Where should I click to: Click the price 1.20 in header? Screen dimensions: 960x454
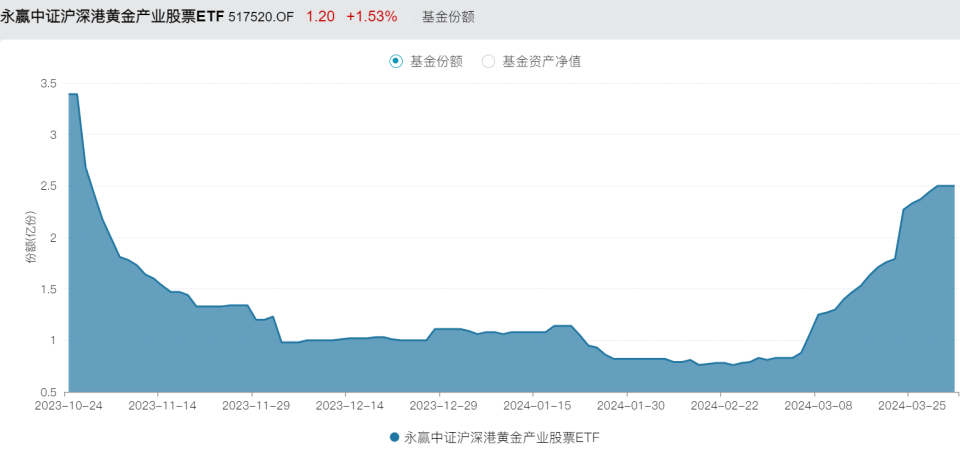click(320, 17)
